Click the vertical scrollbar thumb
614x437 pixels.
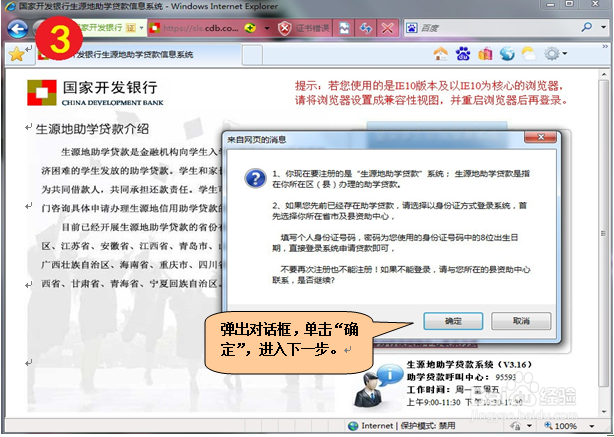(604, 233)
